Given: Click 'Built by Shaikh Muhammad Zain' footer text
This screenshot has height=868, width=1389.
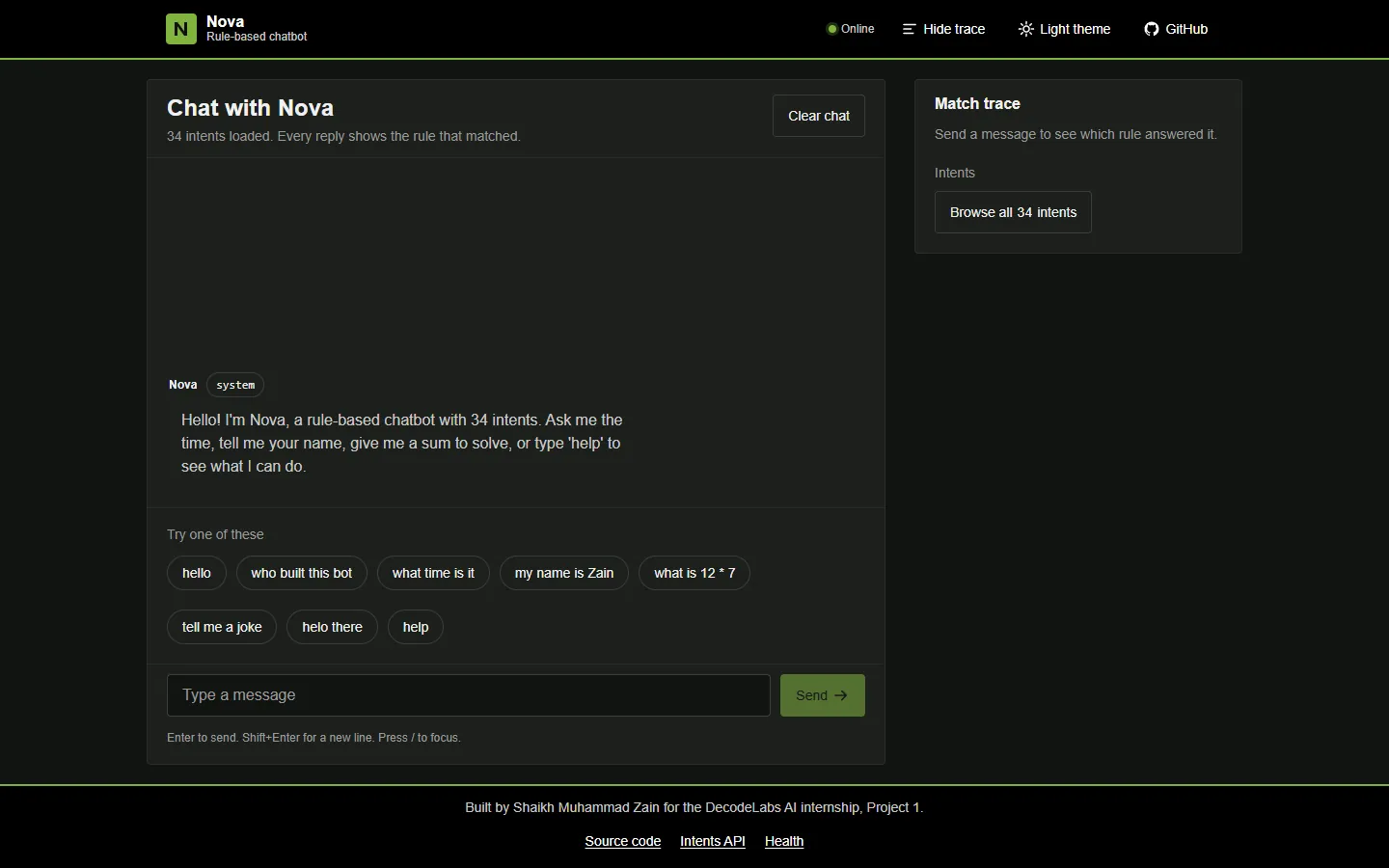Looking at the screenshot, I should click(694, 807).
